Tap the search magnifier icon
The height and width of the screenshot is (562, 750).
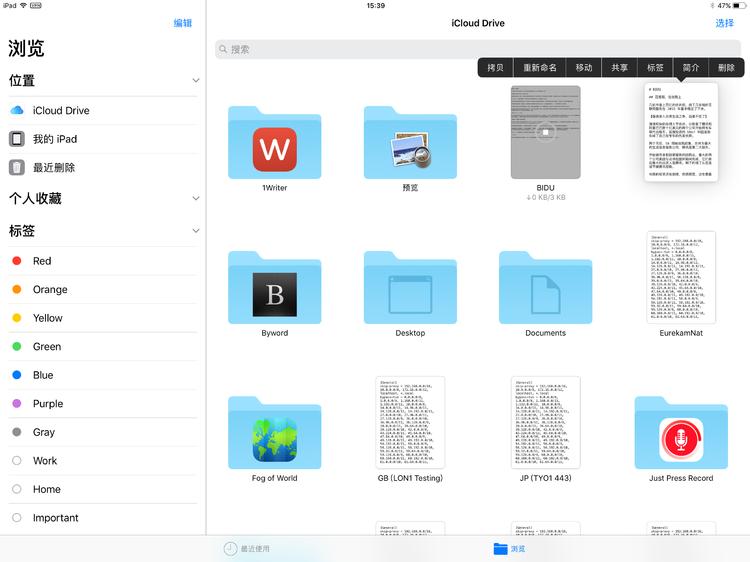[x=223, y=49]
